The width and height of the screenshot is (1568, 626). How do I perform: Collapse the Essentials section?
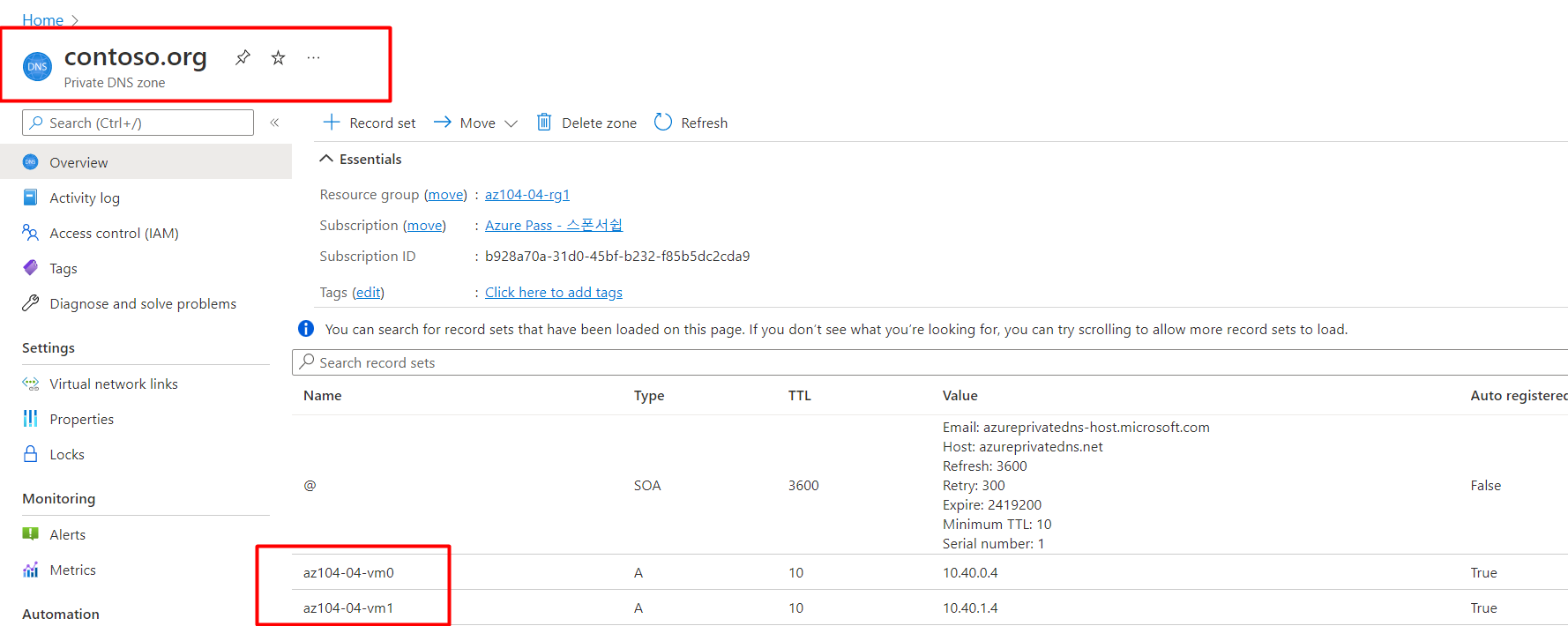click(360, 159)
